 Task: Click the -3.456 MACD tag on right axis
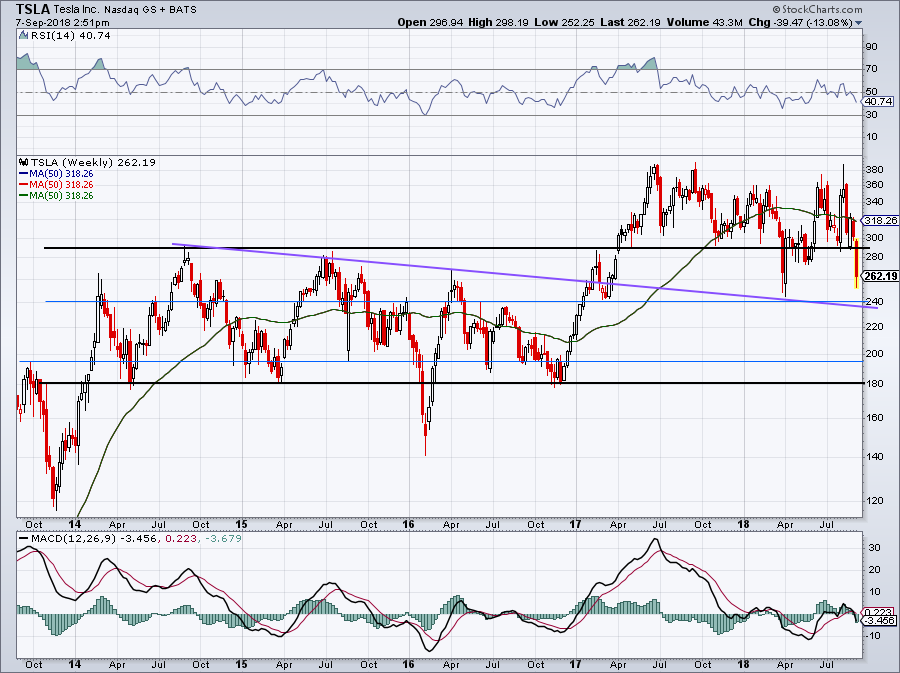coord(881,620)
